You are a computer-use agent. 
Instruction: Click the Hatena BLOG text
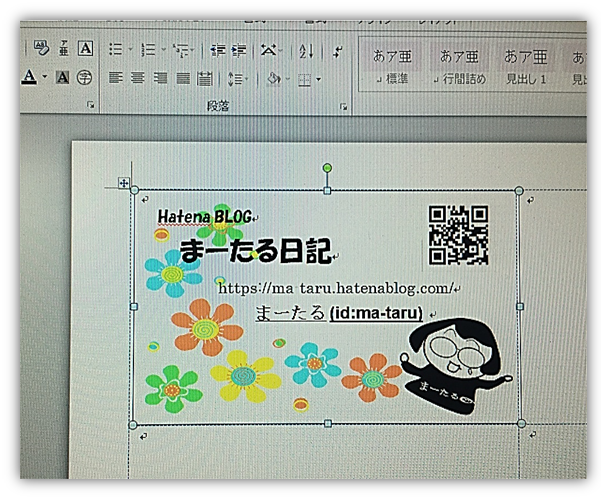point(205,217)
